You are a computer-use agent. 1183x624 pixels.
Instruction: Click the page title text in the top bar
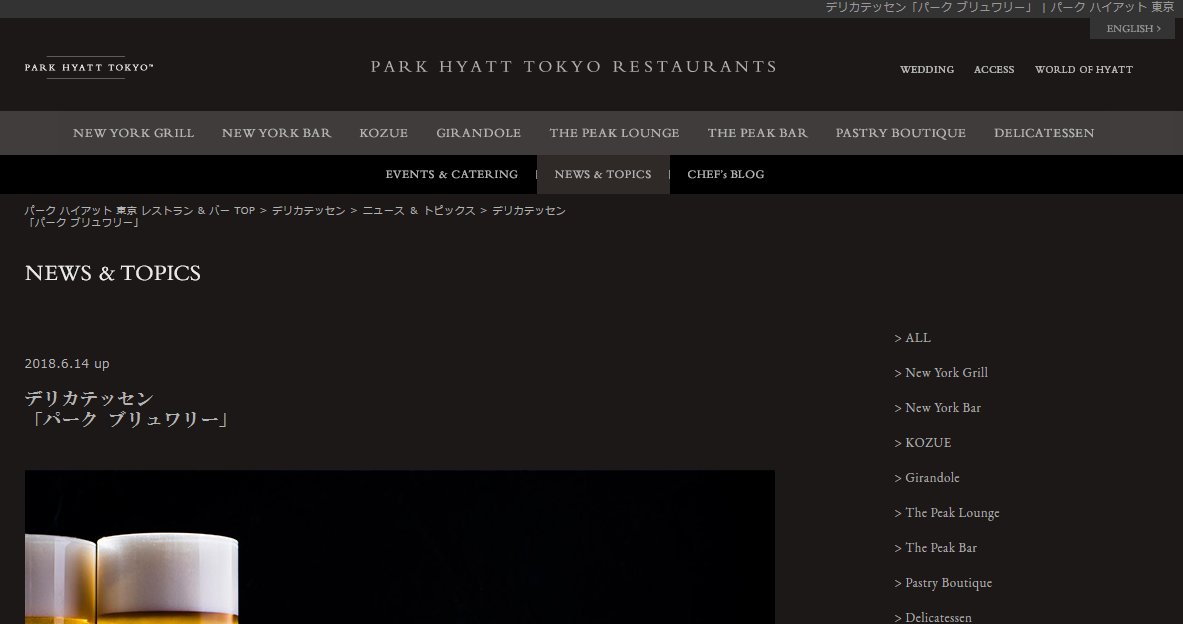(x=1000, y=8)
